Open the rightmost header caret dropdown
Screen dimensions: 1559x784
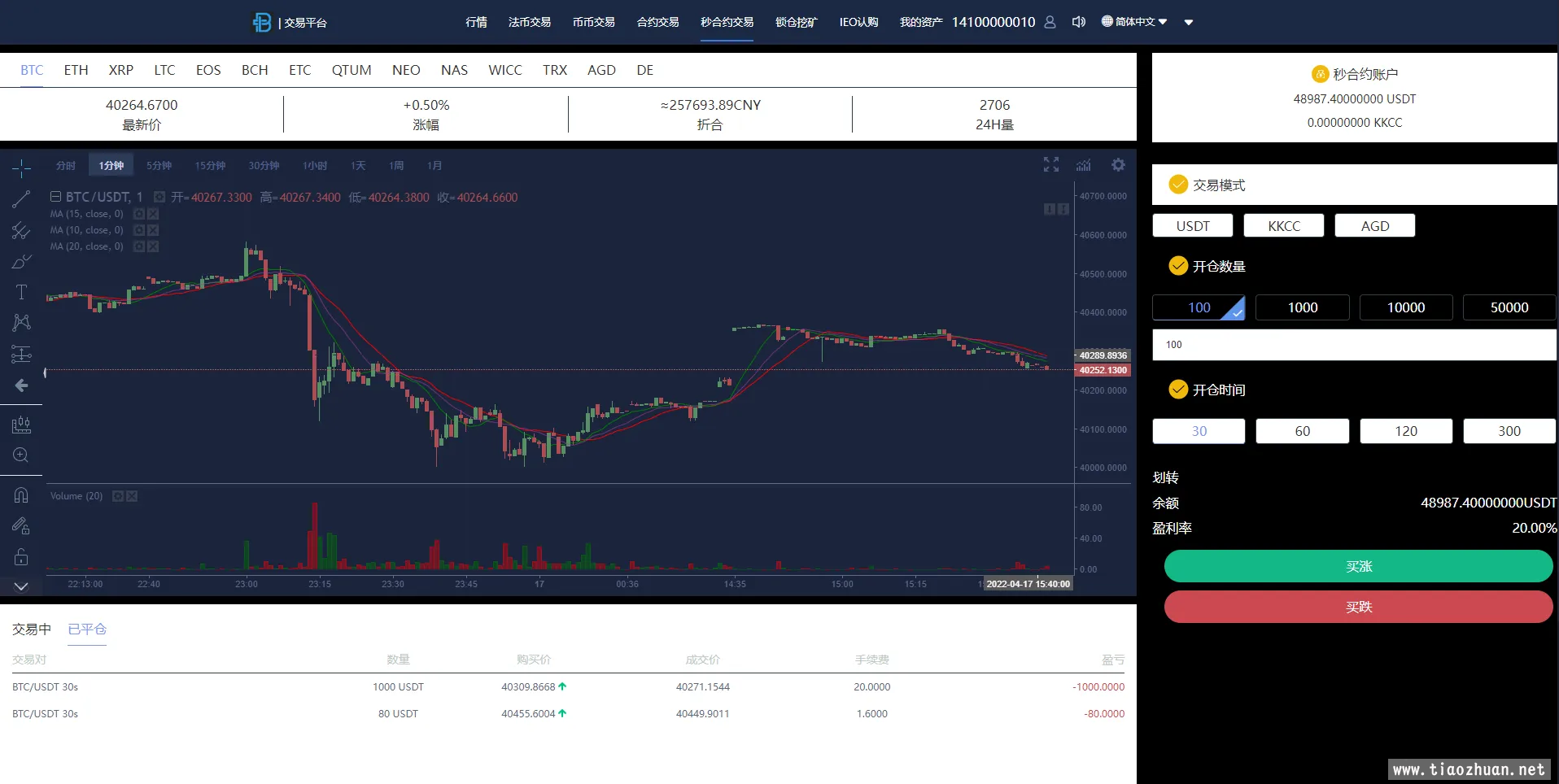(1189, 23)
